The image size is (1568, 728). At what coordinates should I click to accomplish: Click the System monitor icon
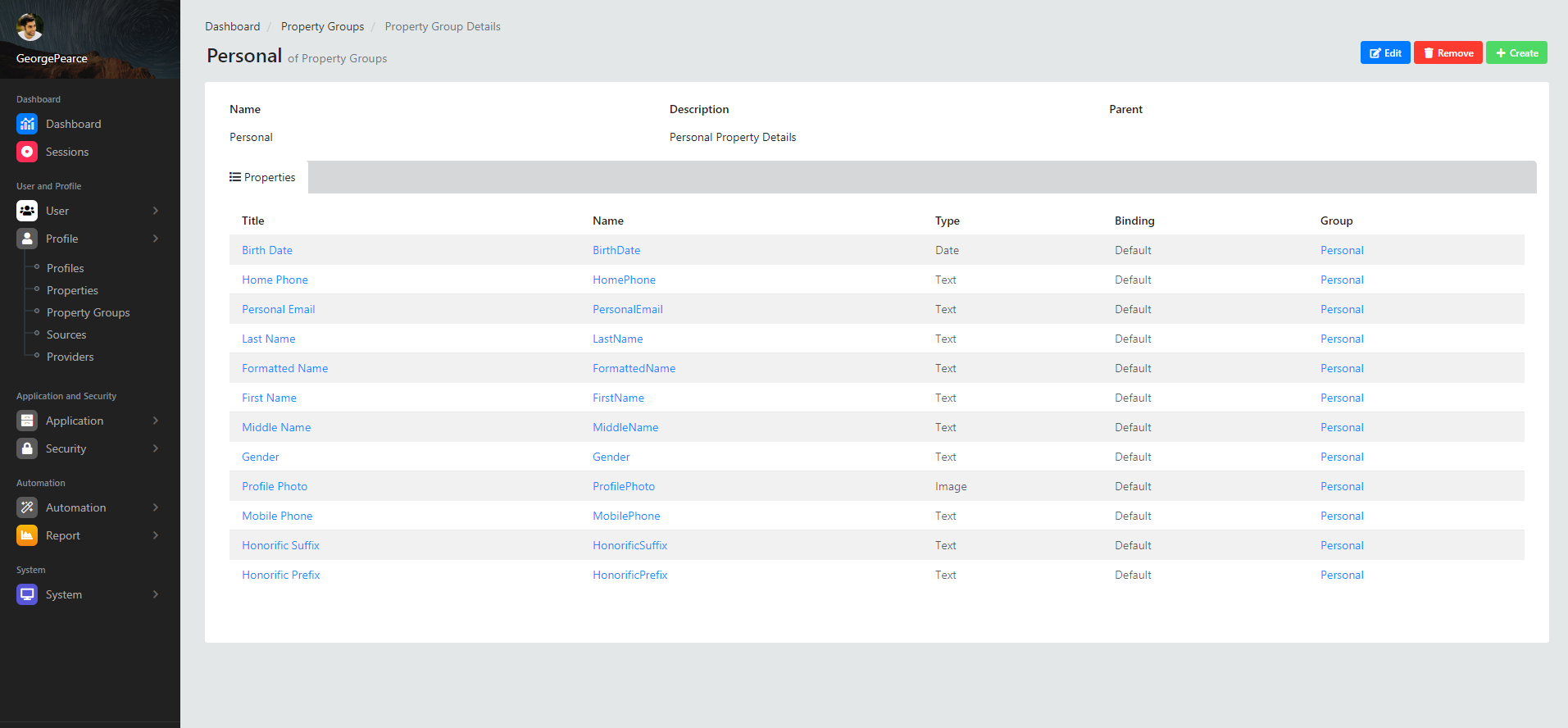(27, 594)
